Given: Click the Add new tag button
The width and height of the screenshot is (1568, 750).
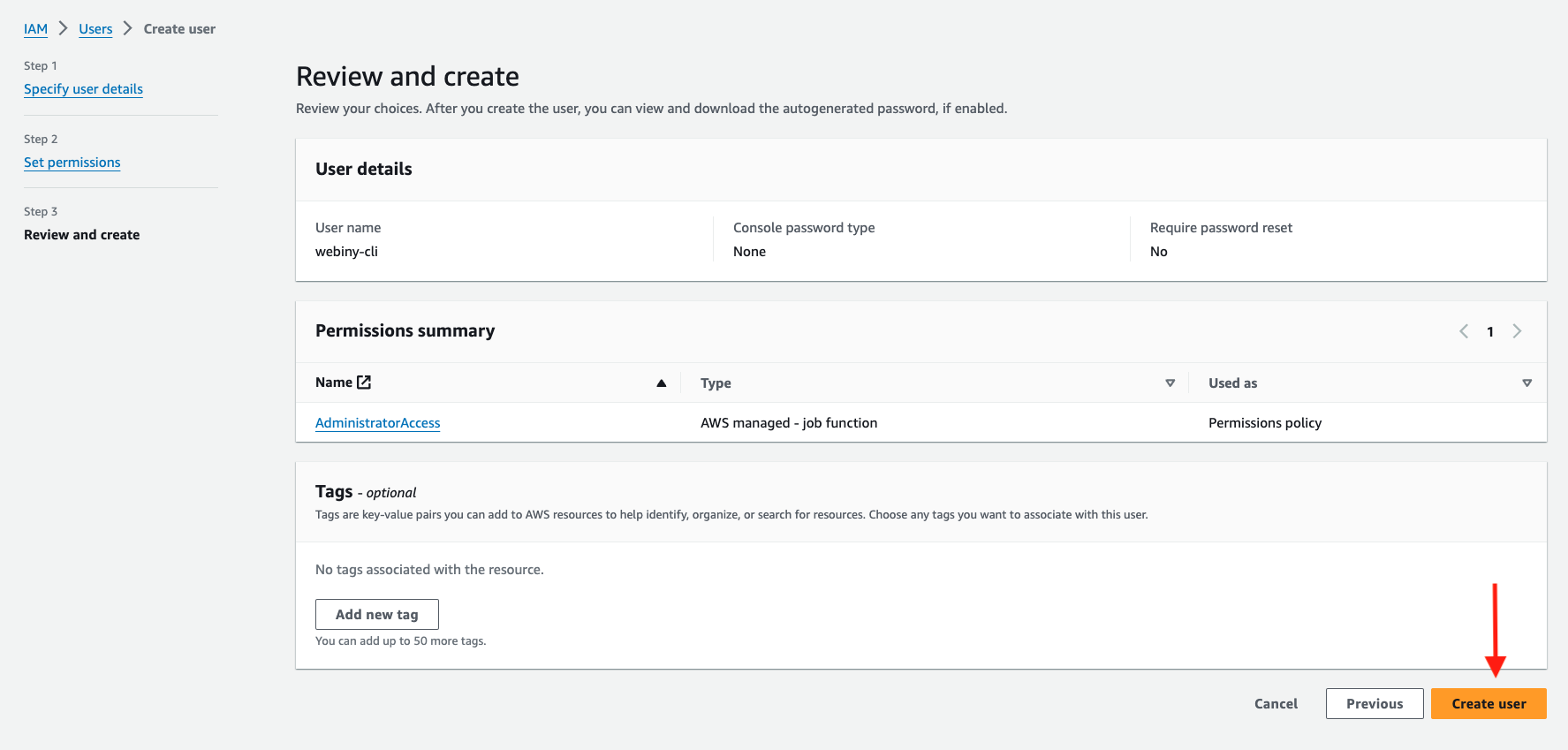Looking at the screenshot, I should tap(376, 615).
